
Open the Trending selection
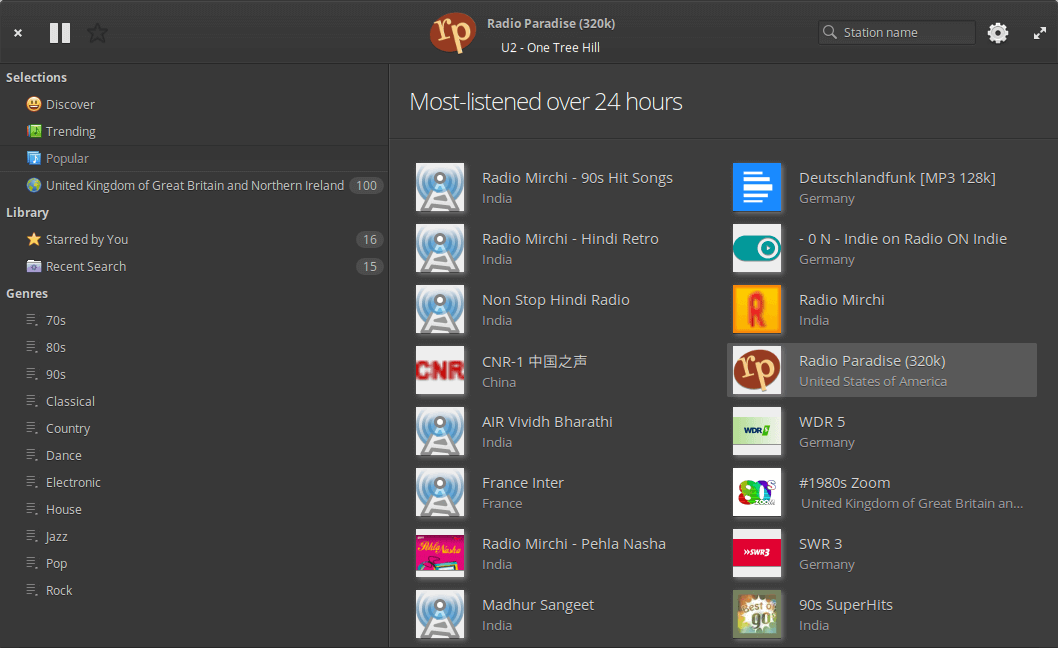pyautogui.click(x=194, y=131)
